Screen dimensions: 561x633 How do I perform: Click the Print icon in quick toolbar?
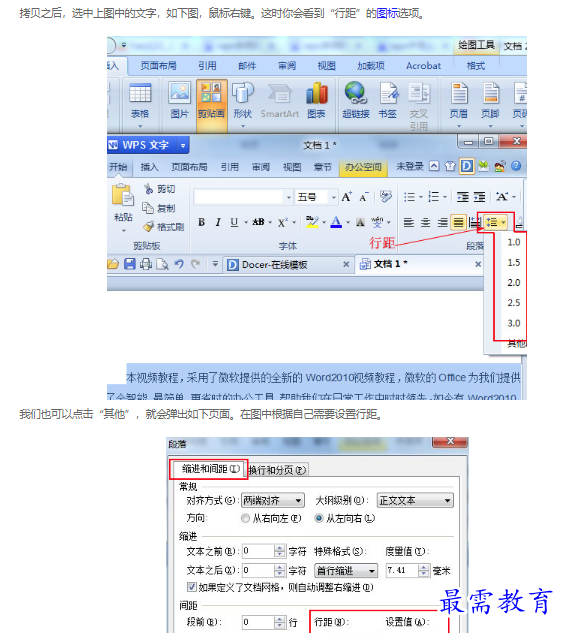click(x=146, y=264)
